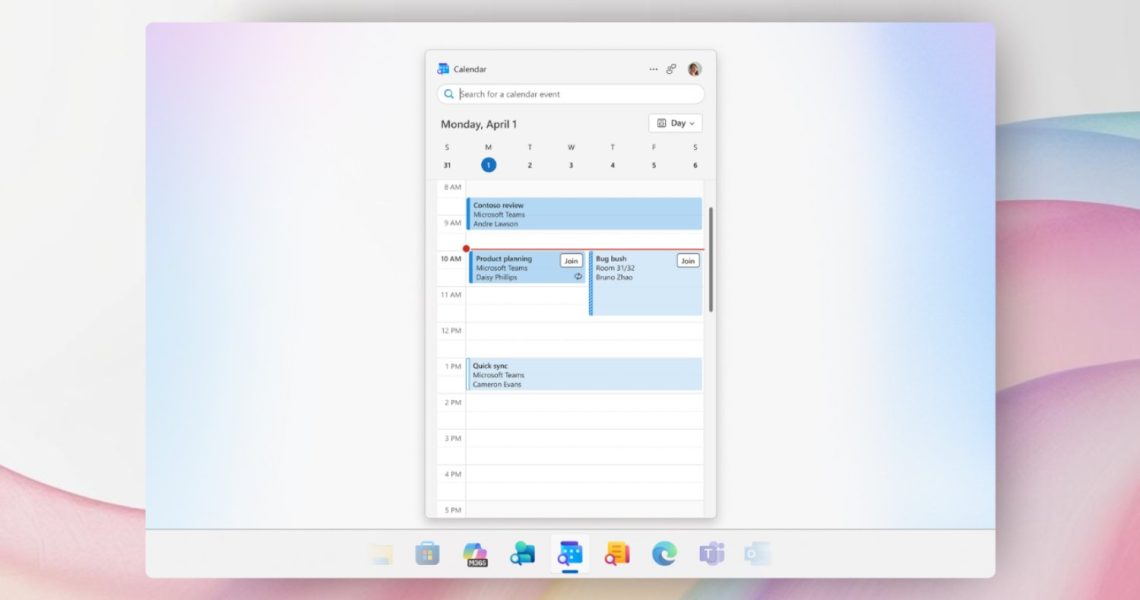Click the magnifier icon in the search box
Screen dimensions: 1140x600
tap(449, 94)
